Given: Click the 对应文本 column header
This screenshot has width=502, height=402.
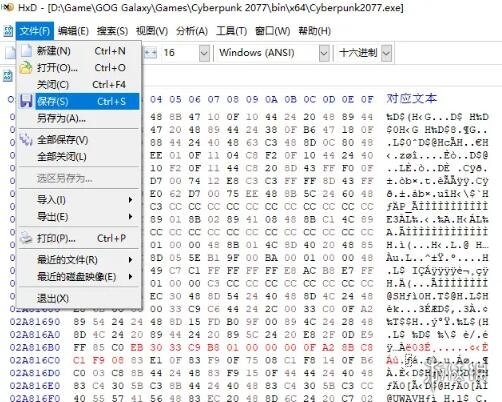Looking at the screenshot, I should point(411,99).
